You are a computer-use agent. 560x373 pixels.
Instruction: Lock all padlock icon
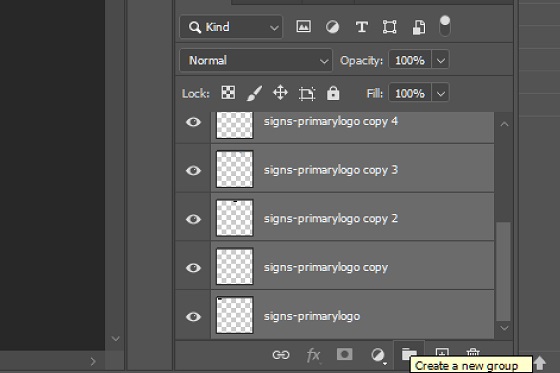(x=333, y=93)
